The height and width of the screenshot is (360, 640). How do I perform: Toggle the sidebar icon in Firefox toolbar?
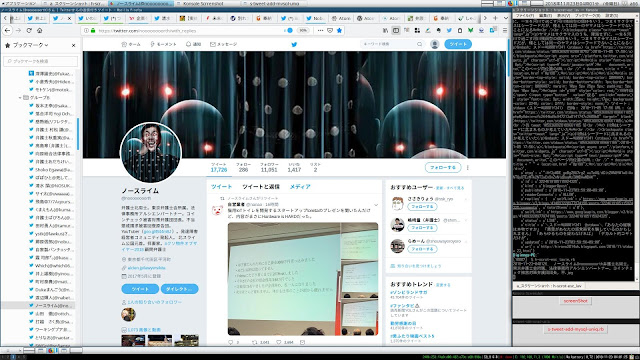tap(396, 31)
